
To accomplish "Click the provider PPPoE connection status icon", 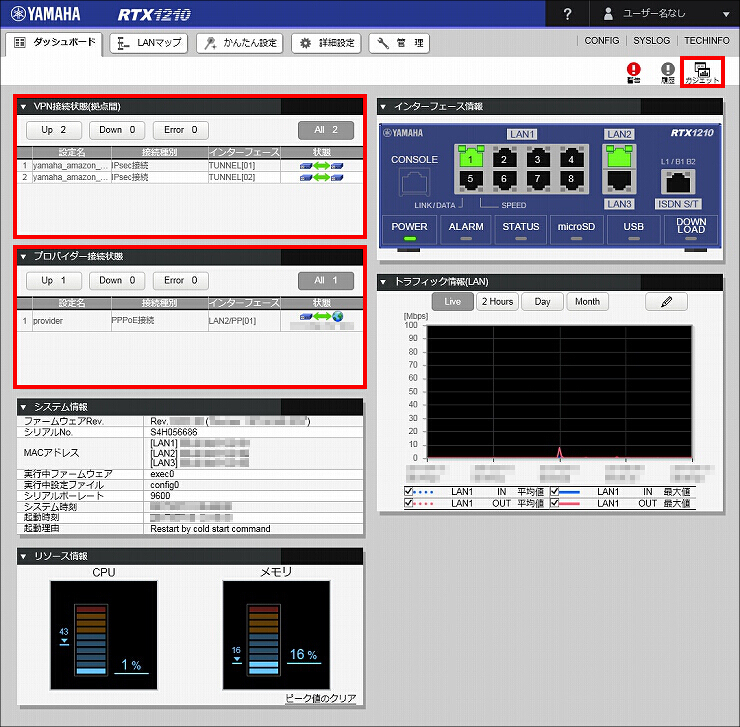I will [321, 316].
